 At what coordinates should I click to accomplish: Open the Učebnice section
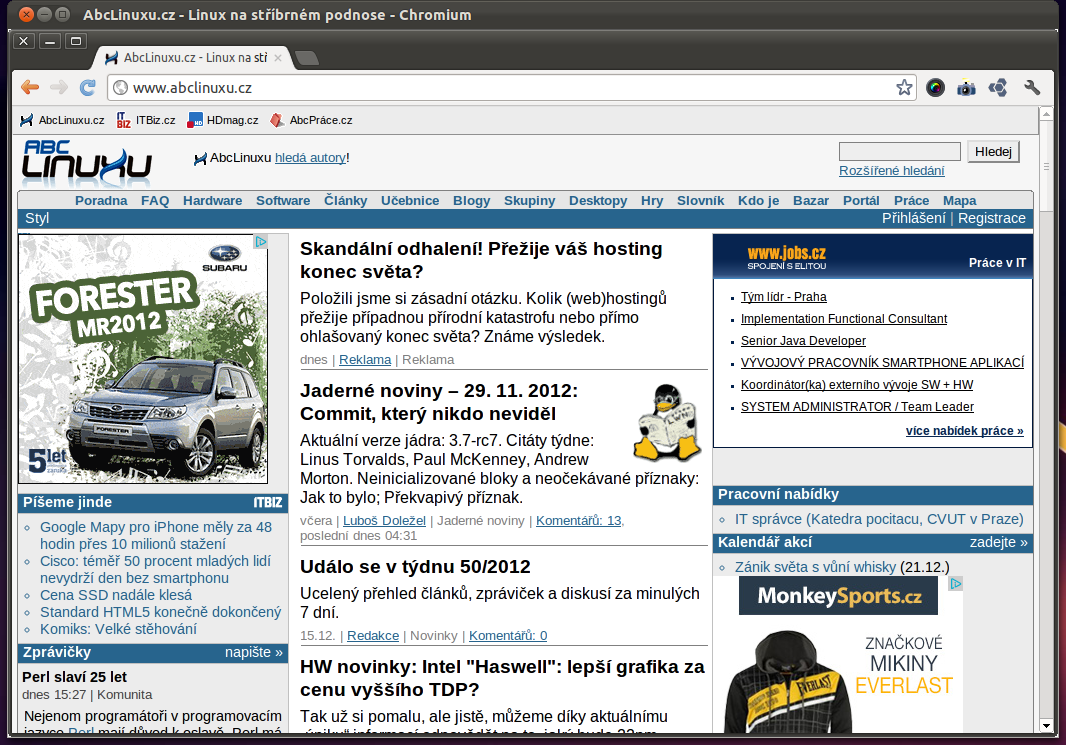coord(410,201)
